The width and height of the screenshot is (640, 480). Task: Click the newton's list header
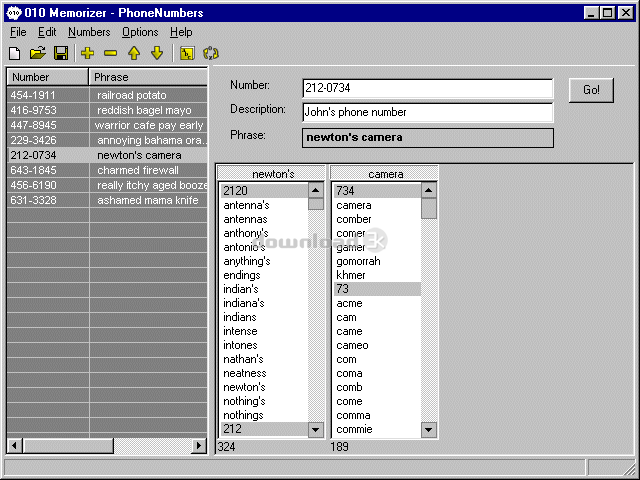pyautogui.click(x=271, y=174)
